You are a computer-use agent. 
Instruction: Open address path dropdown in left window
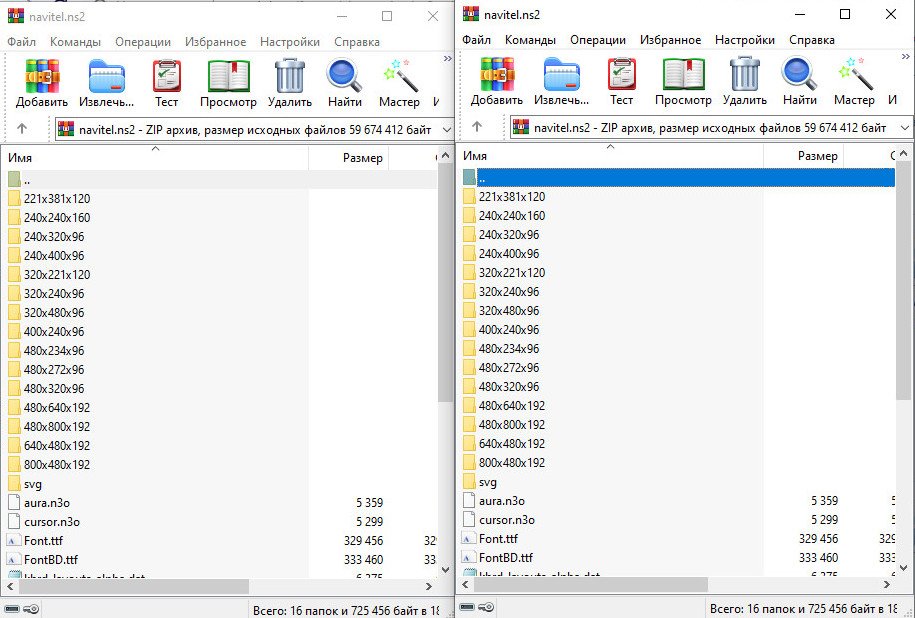pos(447,130)
